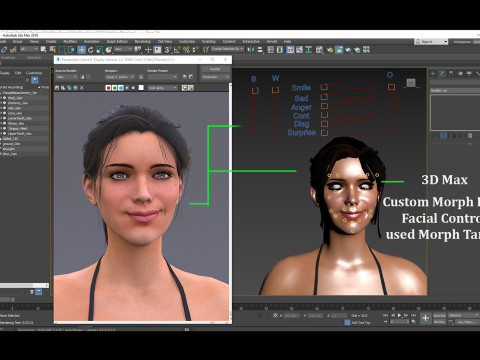Select the Placement tool icon

click(x=109, y=50)
